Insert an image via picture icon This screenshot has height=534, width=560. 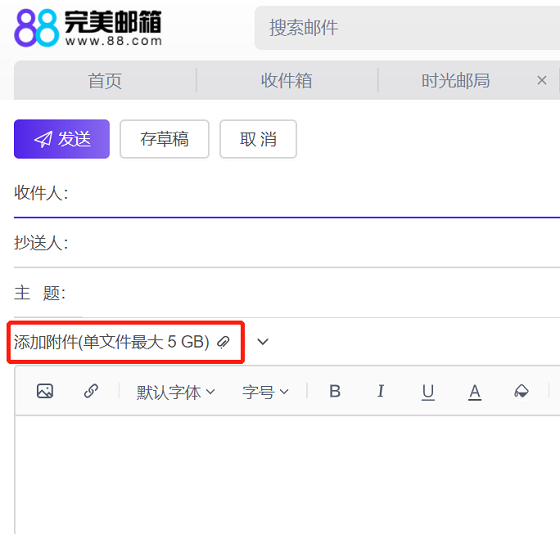pyautogui.click(x=45, y=391)
